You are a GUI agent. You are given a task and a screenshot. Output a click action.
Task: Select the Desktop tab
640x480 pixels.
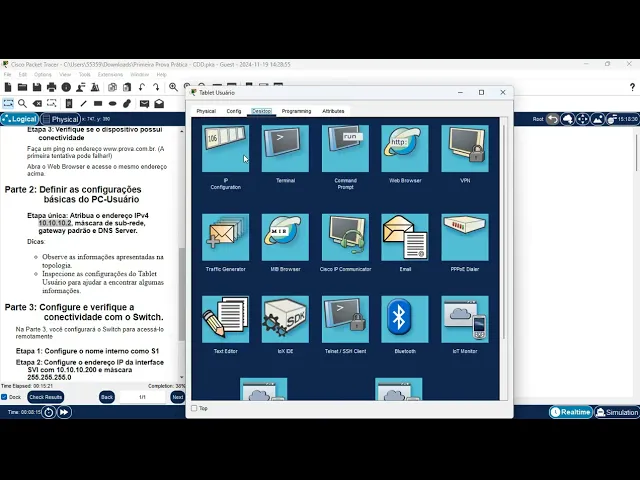[x=261, y=111]
